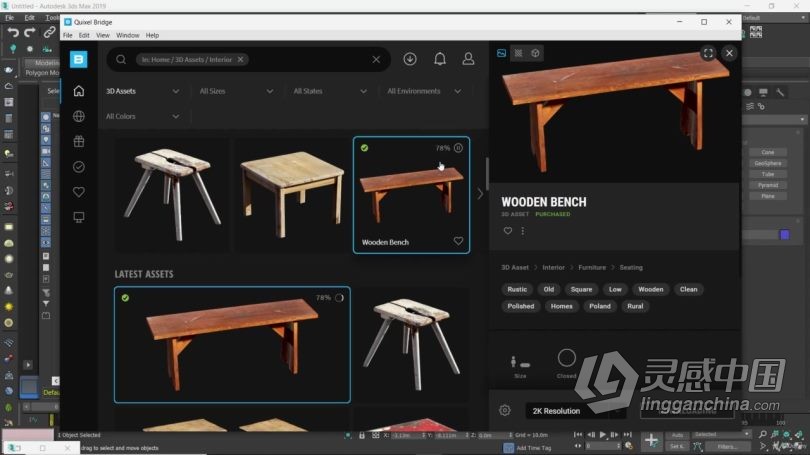Open the globe browse icon in sidebar

pos(79,116)
